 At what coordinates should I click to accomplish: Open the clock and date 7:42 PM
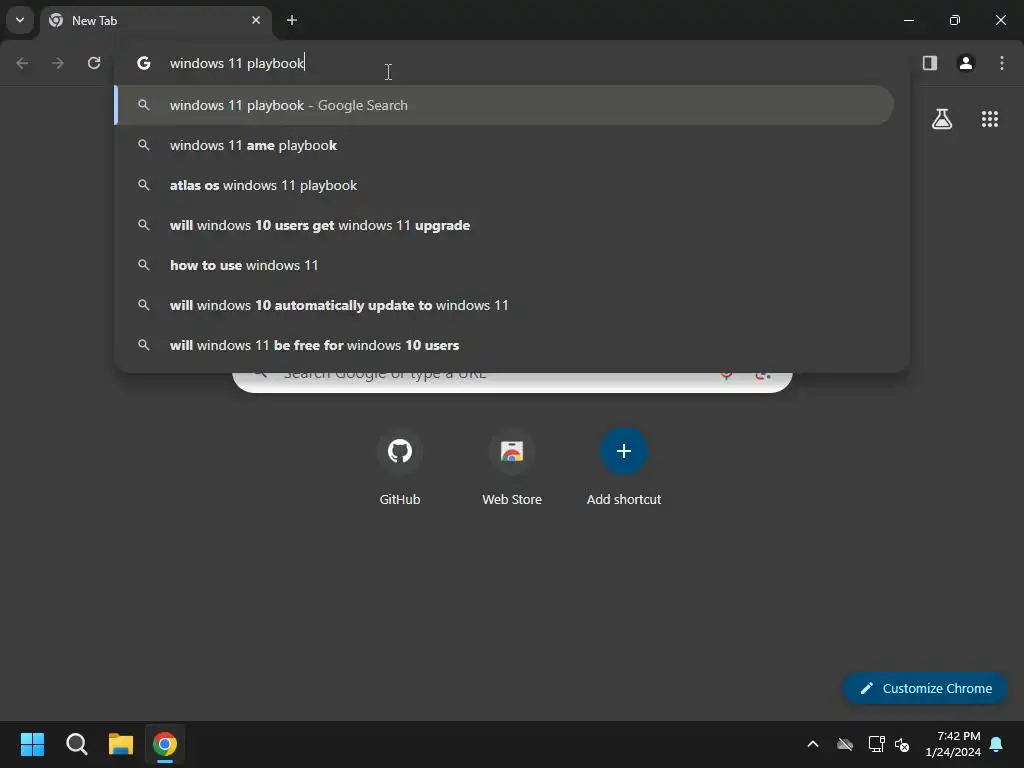click(x=953, y=744)
